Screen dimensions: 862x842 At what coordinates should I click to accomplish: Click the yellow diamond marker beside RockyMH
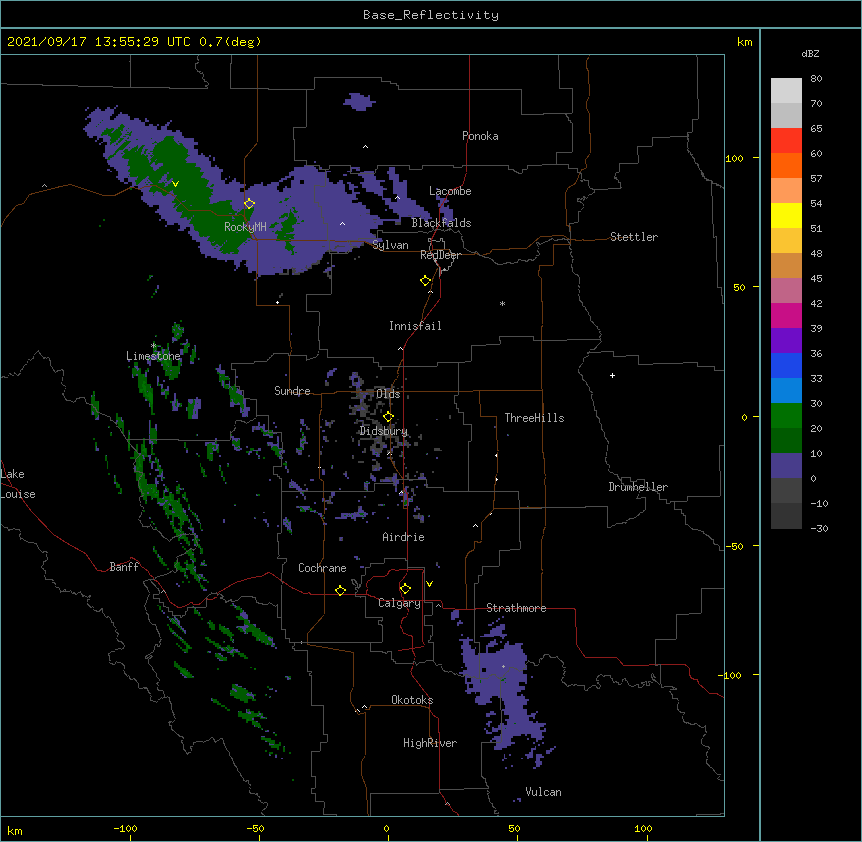click(249, 204)
